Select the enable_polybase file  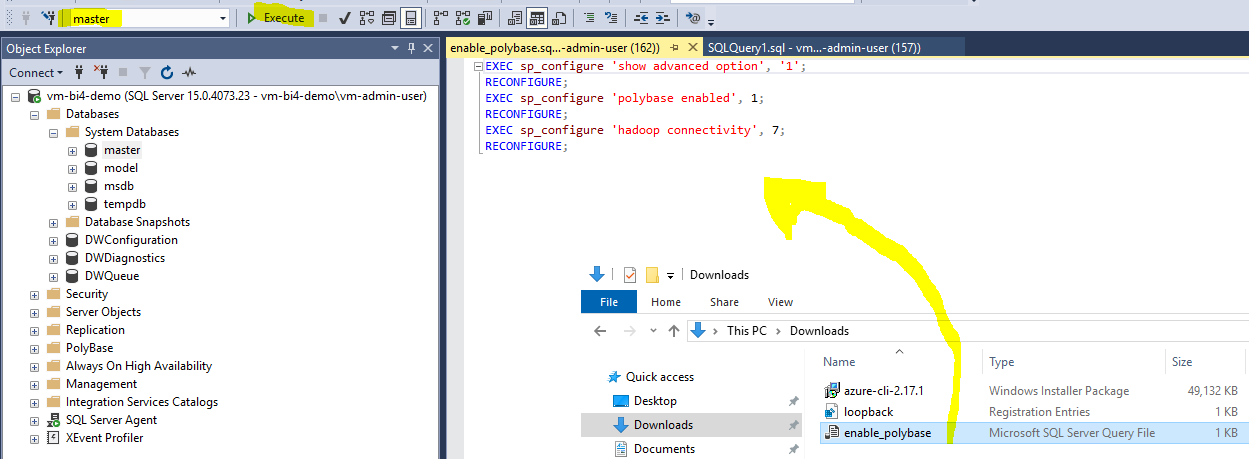[887, 433]
